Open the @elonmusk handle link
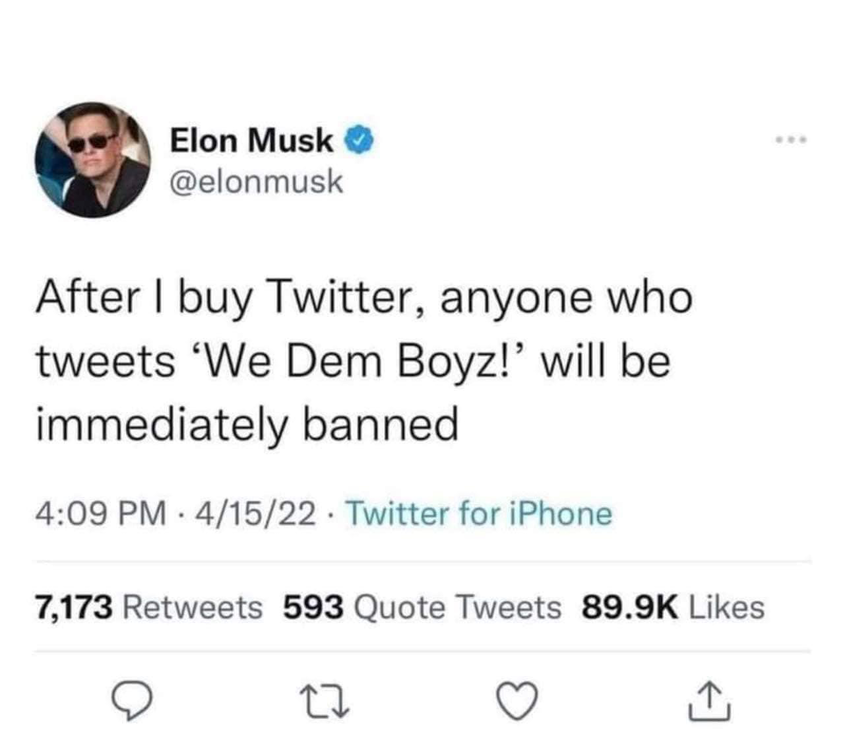Screen dimensions: 847x750 [x=256, y=181]
